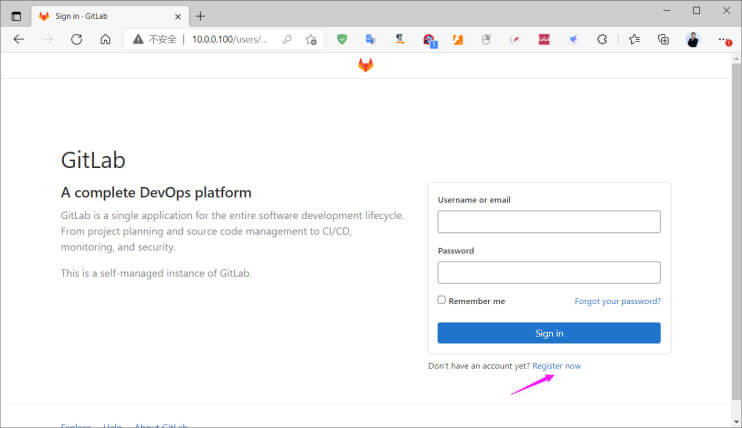Open the dark red square extension
Screen dimensions: 742x428
pos(544,40)
